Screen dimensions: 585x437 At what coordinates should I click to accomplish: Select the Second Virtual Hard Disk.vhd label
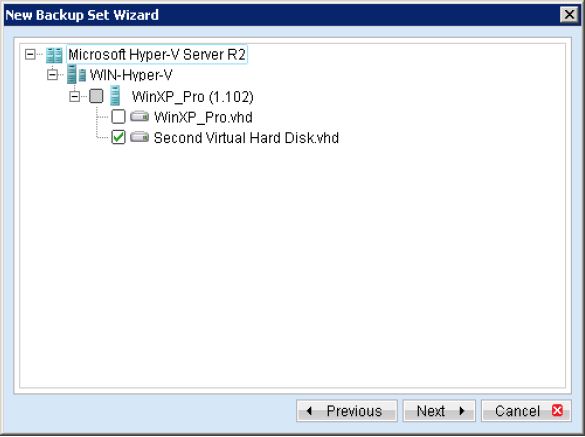246,138
